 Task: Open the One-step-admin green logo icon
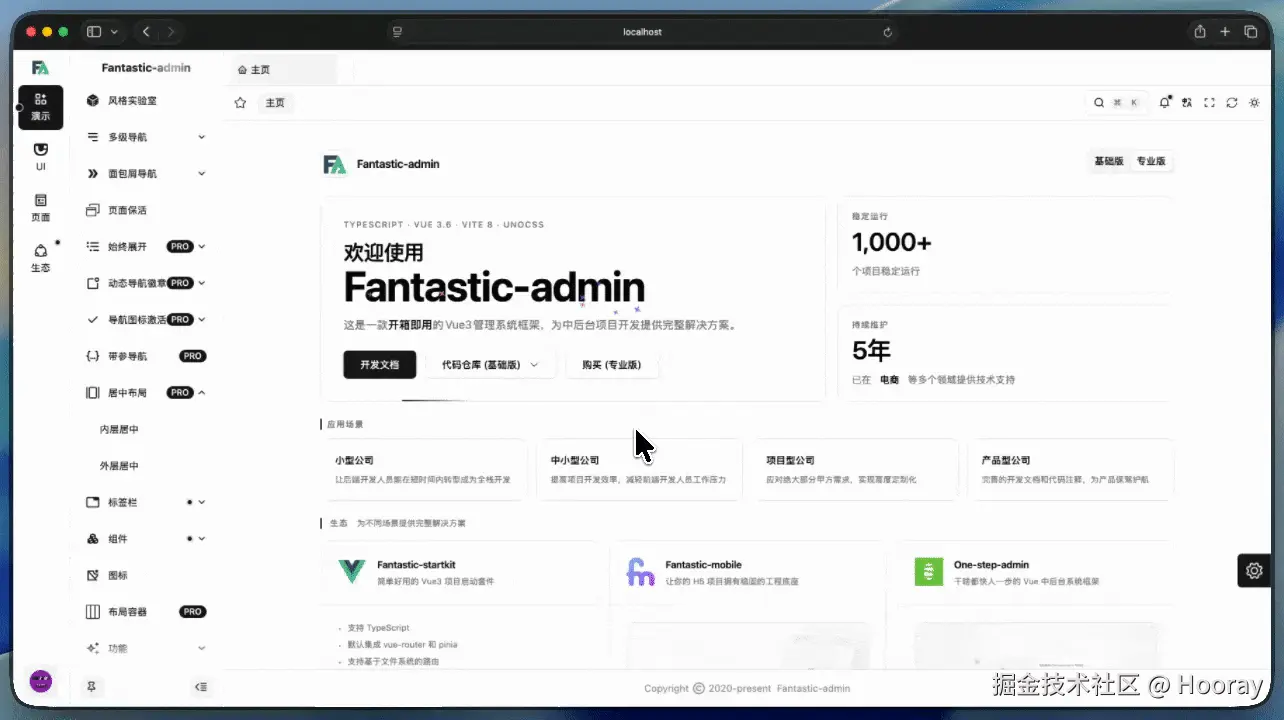pyautogui.click(x=929, y=572)
